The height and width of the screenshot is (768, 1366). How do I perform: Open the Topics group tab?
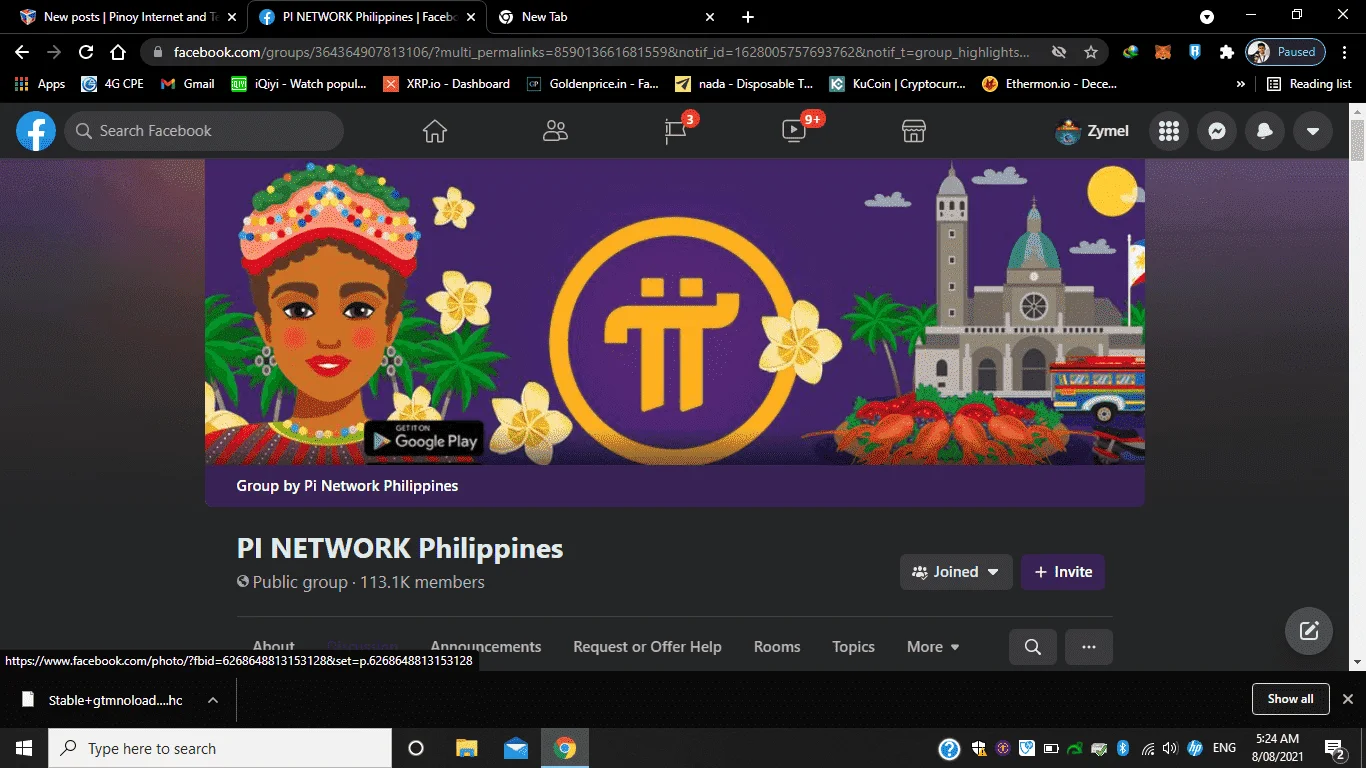(853, 647)
